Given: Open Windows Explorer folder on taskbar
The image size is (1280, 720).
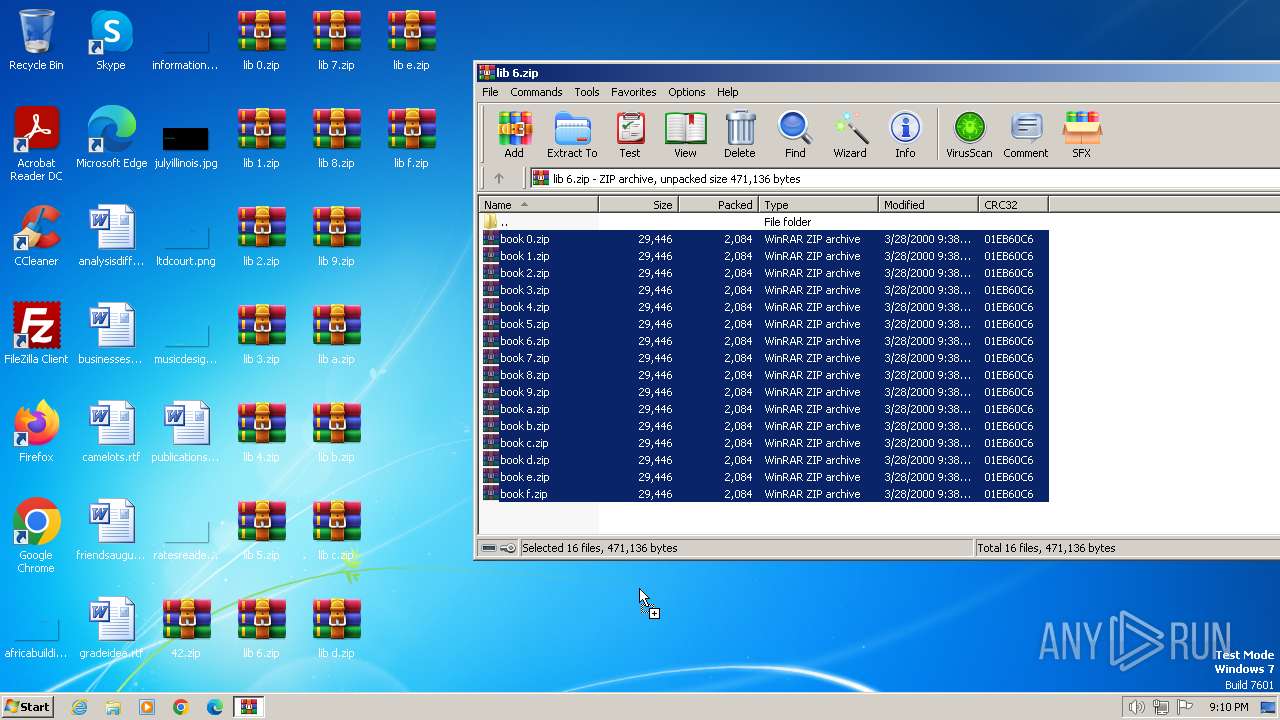Looking at the screenshot, I should coord(113,707).
